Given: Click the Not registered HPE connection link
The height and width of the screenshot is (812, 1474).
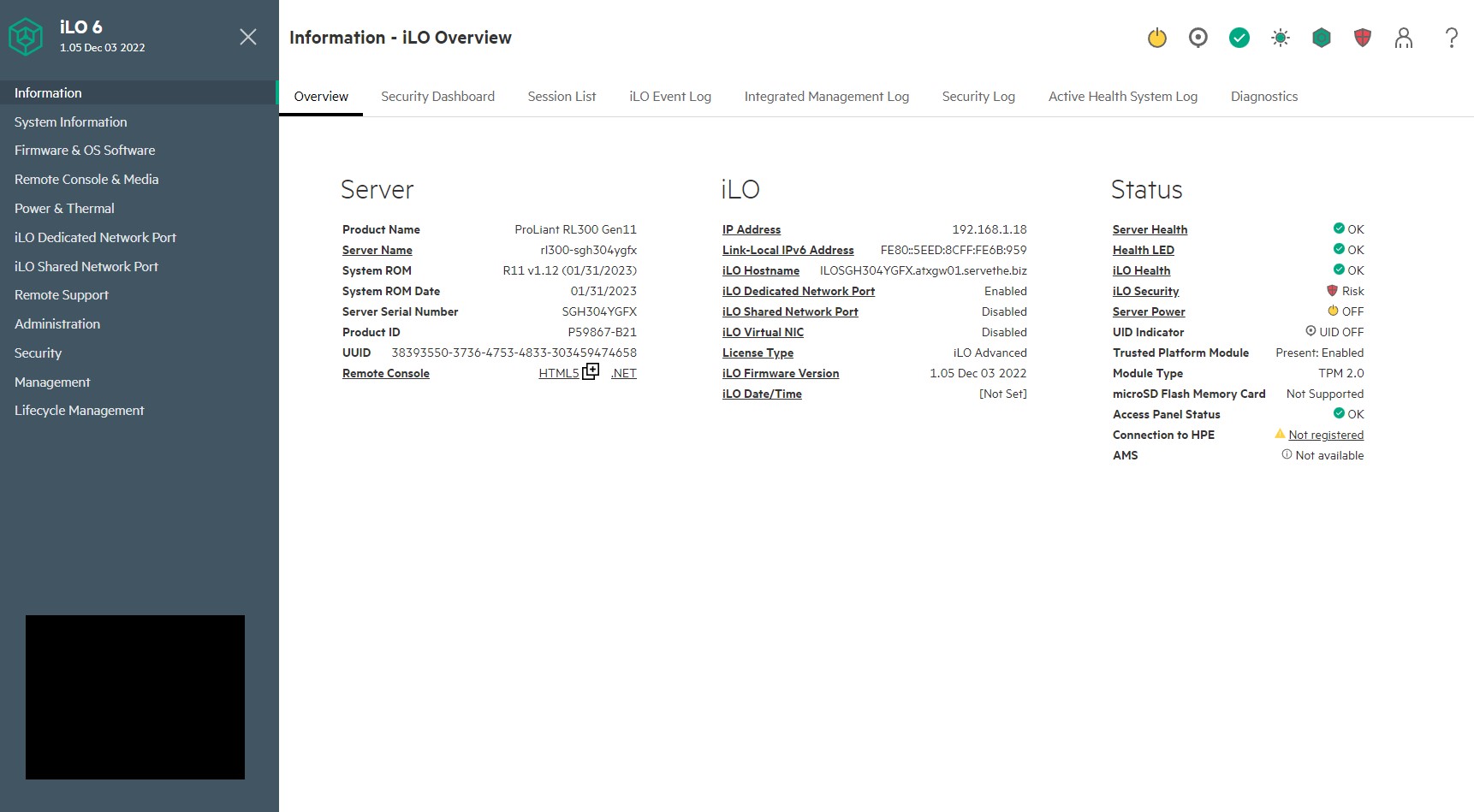Looking at the screenshot, I should 1326,435.
